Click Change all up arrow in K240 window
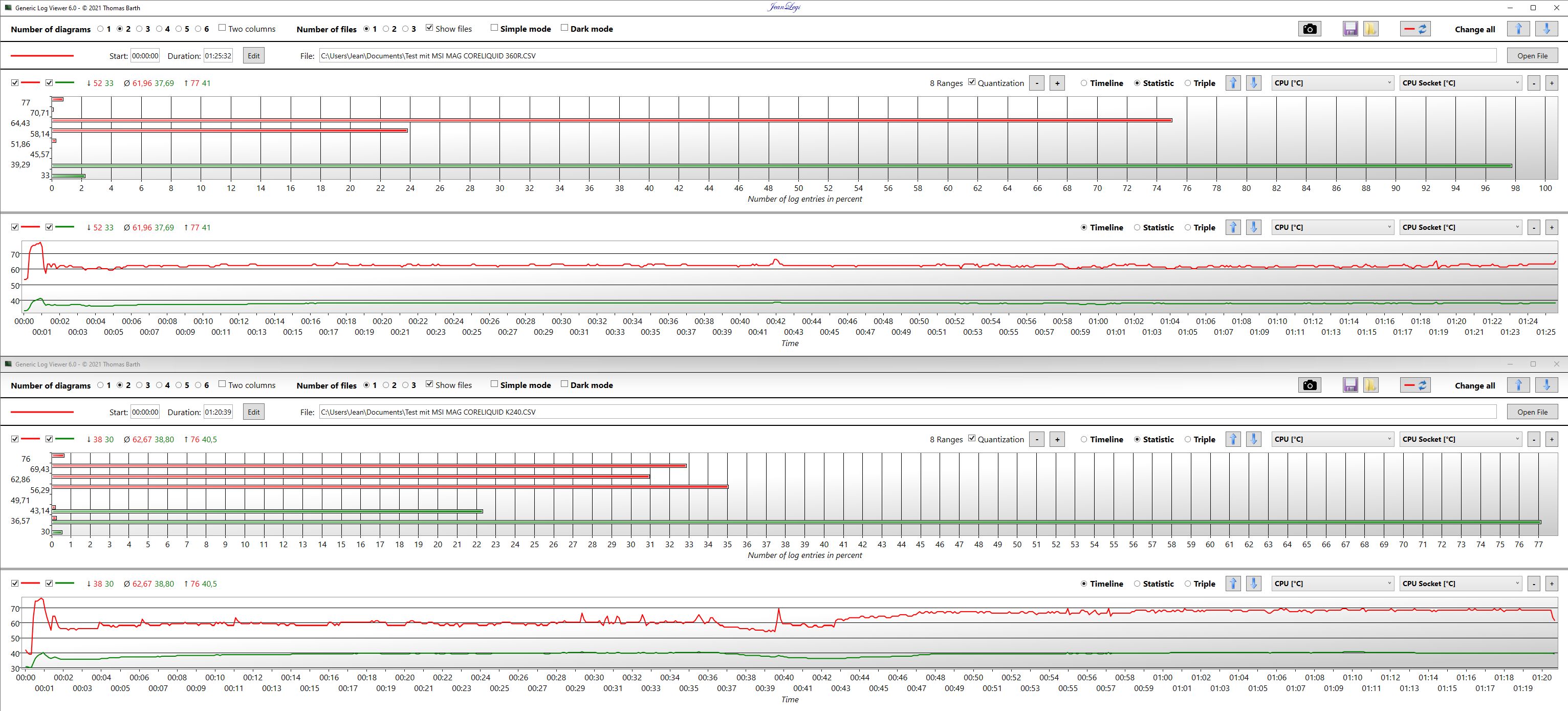The width and height of the screenshot is (1568, 711). tap(1518, 385)
